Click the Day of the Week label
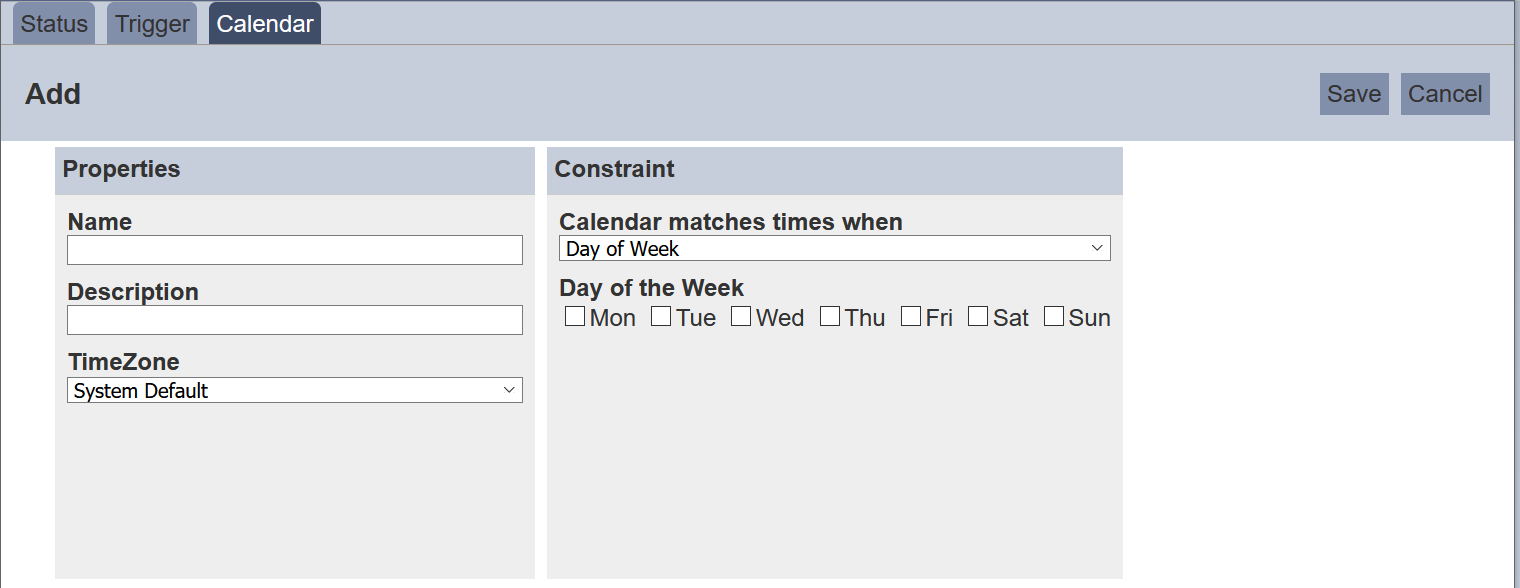Screen dimensions: 1520x588 pyautogui.click(x=651, y=288)
